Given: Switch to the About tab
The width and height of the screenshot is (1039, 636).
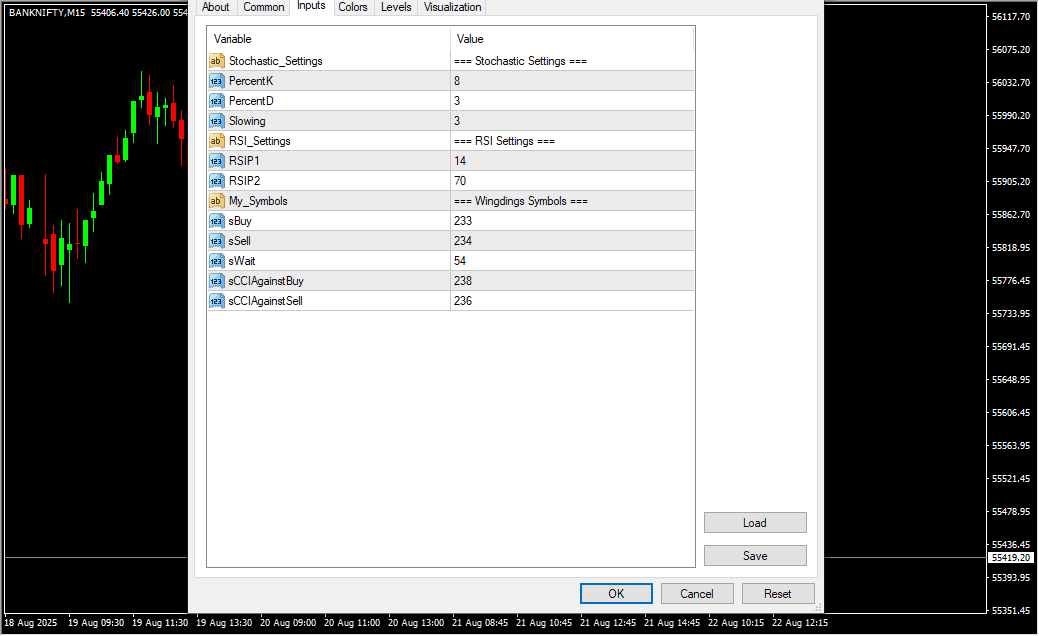Looking at the screenshot, I should (215, 7).
